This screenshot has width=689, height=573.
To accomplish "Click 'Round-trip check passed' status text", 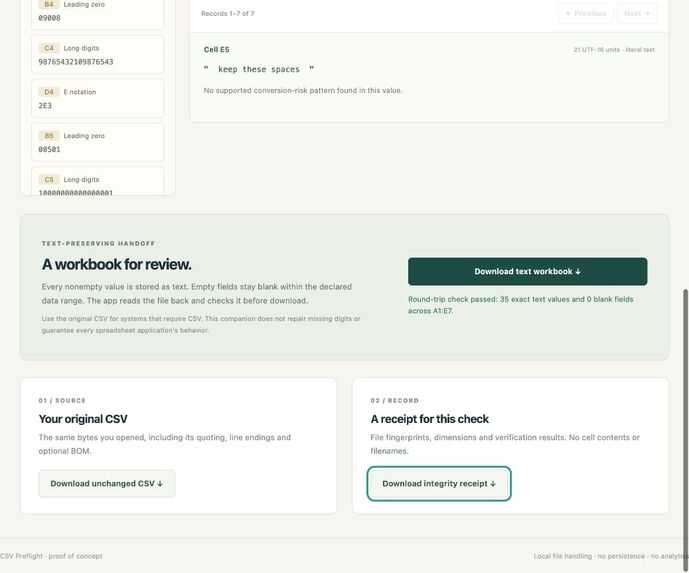I will click(521, 305).
